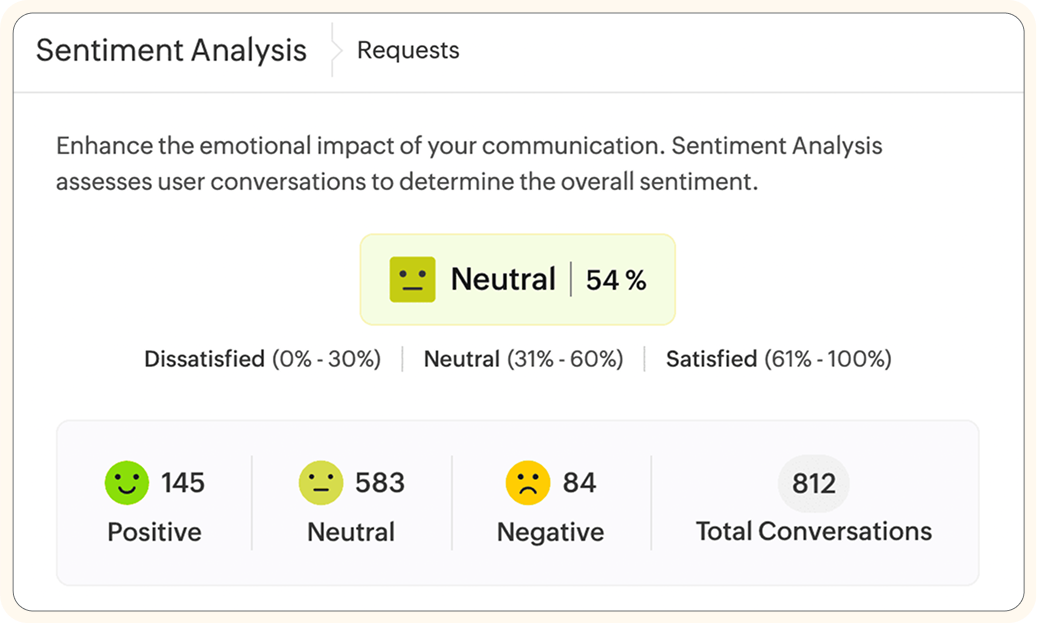Click the neutral face icon beside 583
This screenshot has width=1037, height=623.
tap(321, 483)
